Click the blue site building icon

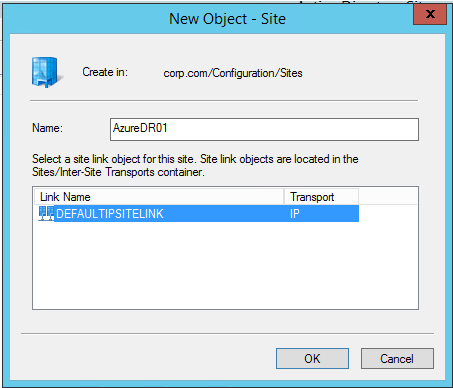coord(47,72)
